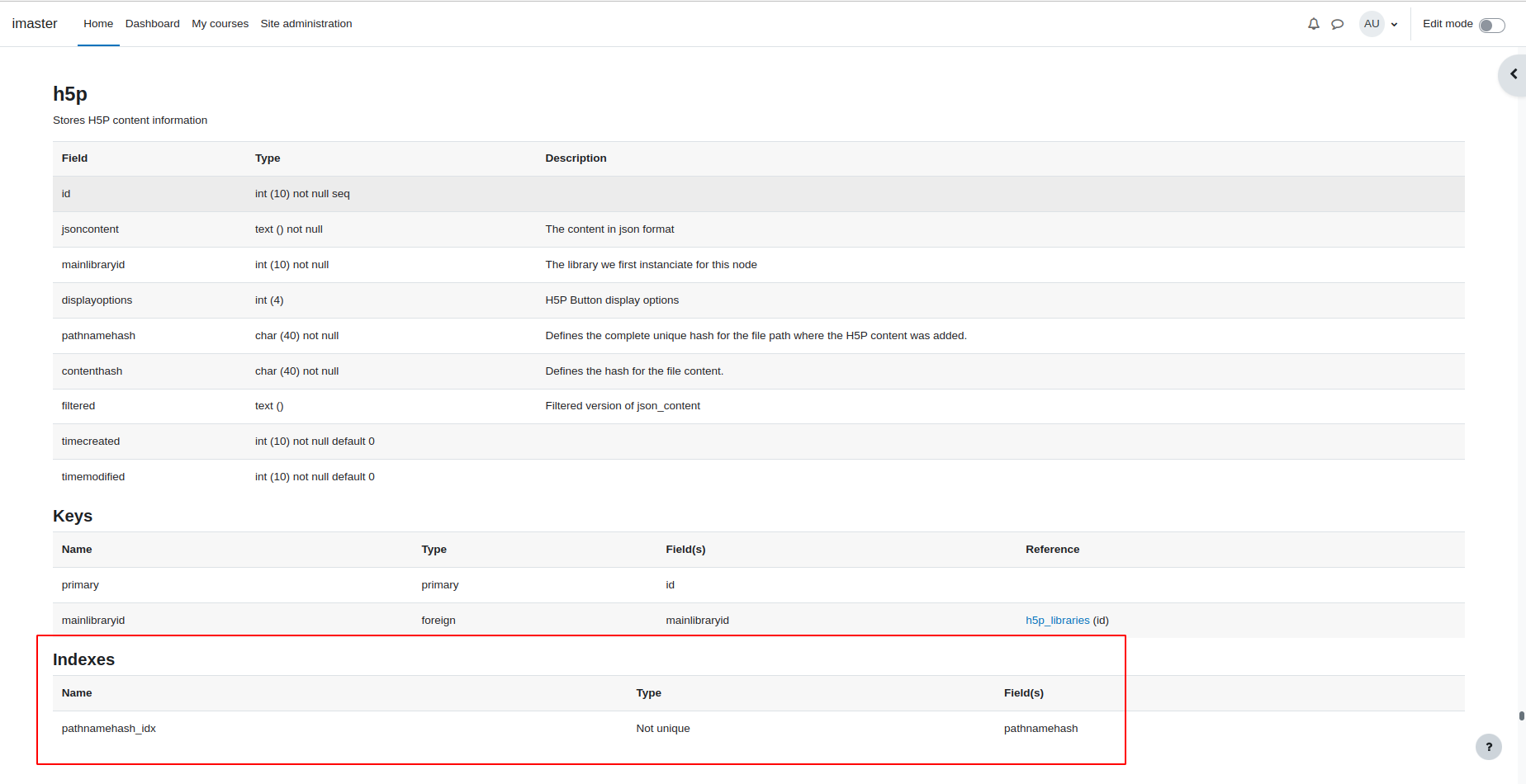Image resolution: width=1526 pixels, height=784 pixels.
Task: Select the 'jsoncontent' field cell
Action: pyautogui.click(x=90, y=229)
